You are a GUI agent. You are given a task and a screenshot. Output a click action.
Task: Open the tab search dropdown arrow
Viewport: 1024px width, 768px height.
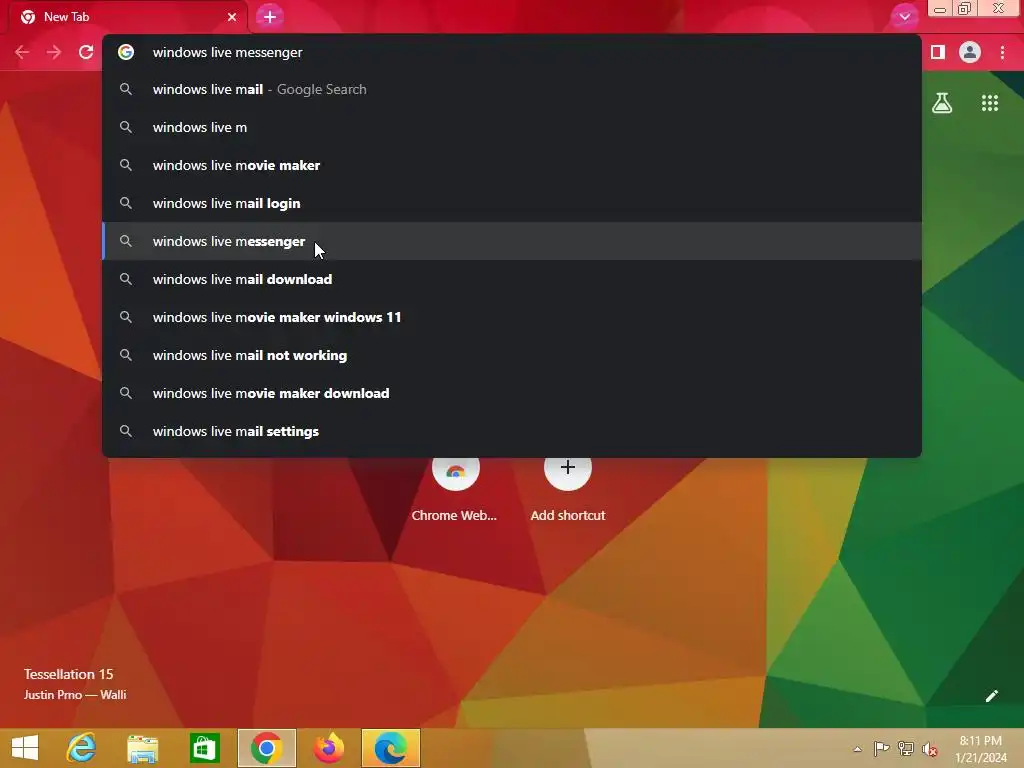(904, 16)
